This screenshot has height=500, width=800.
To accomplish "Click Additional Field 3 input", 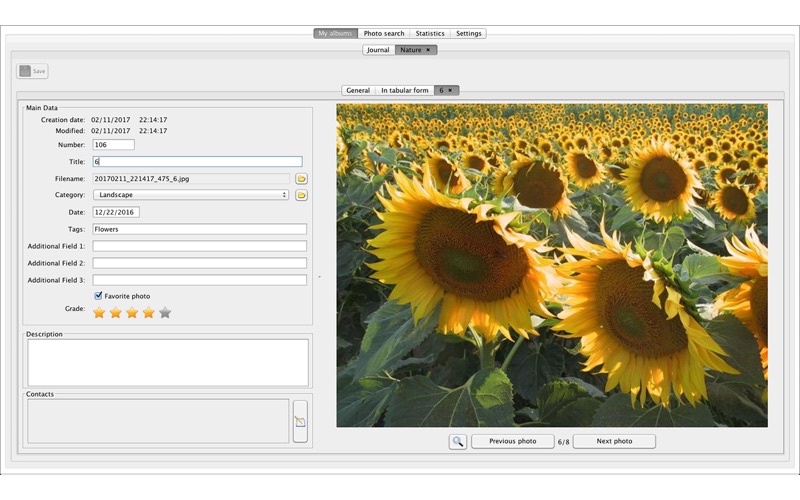I will click(x=199, y=280).
